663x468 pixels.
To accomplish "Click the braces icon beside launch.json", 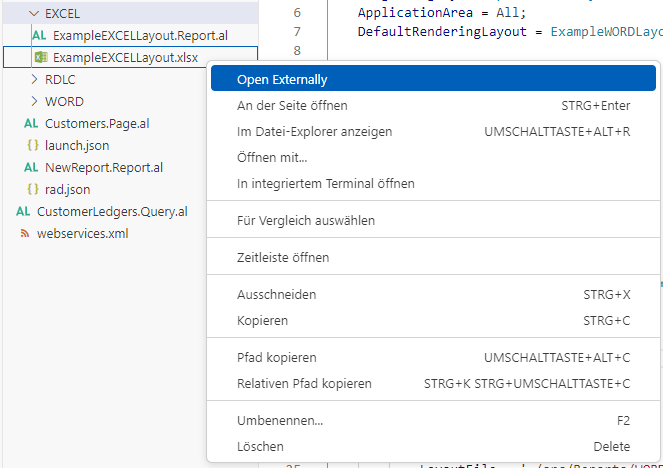I will click(x=33, y=145).
